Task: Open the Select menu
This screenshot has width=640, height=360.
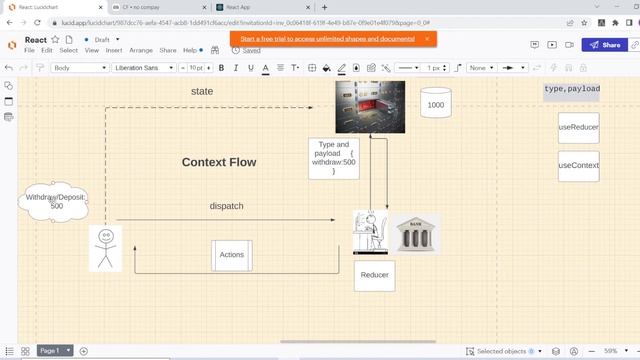Action: [x=69, y=50]
